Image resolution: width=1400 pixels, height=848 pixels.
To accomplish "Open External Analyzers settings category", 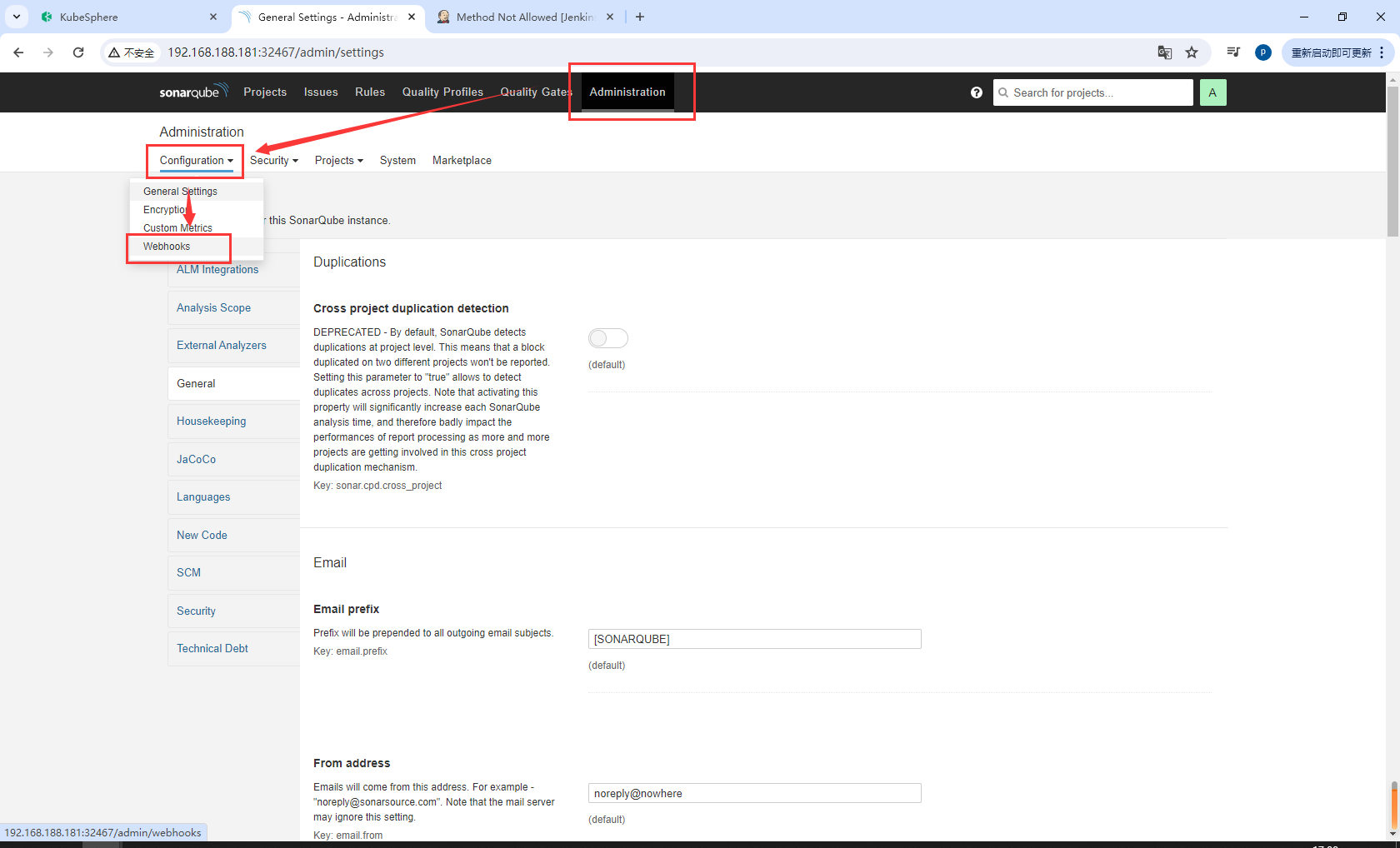I will [233, 346].
